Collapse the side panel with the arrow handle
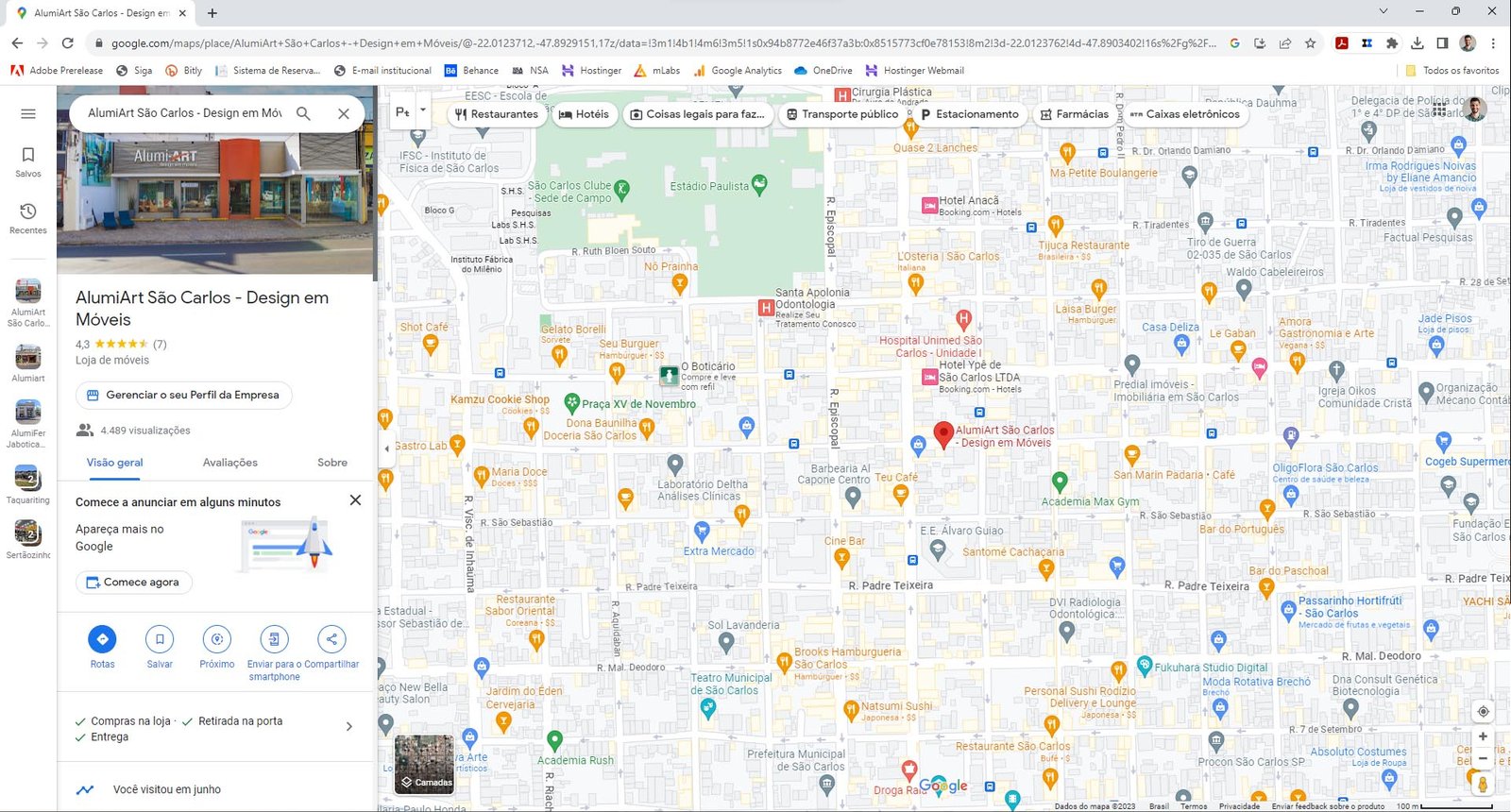1511x812 pixels. pos(385,448)
